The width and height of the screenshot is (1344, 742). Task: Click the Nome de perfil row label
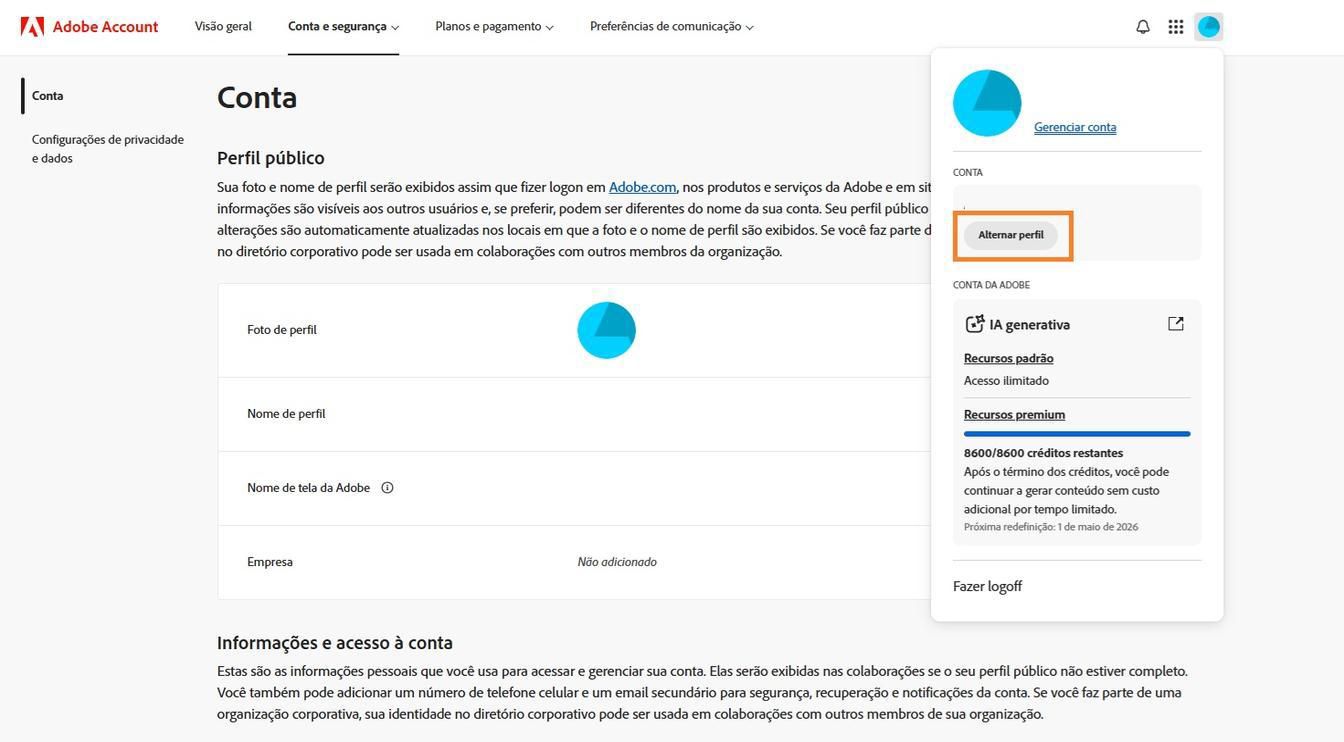[x=286, y=414]
